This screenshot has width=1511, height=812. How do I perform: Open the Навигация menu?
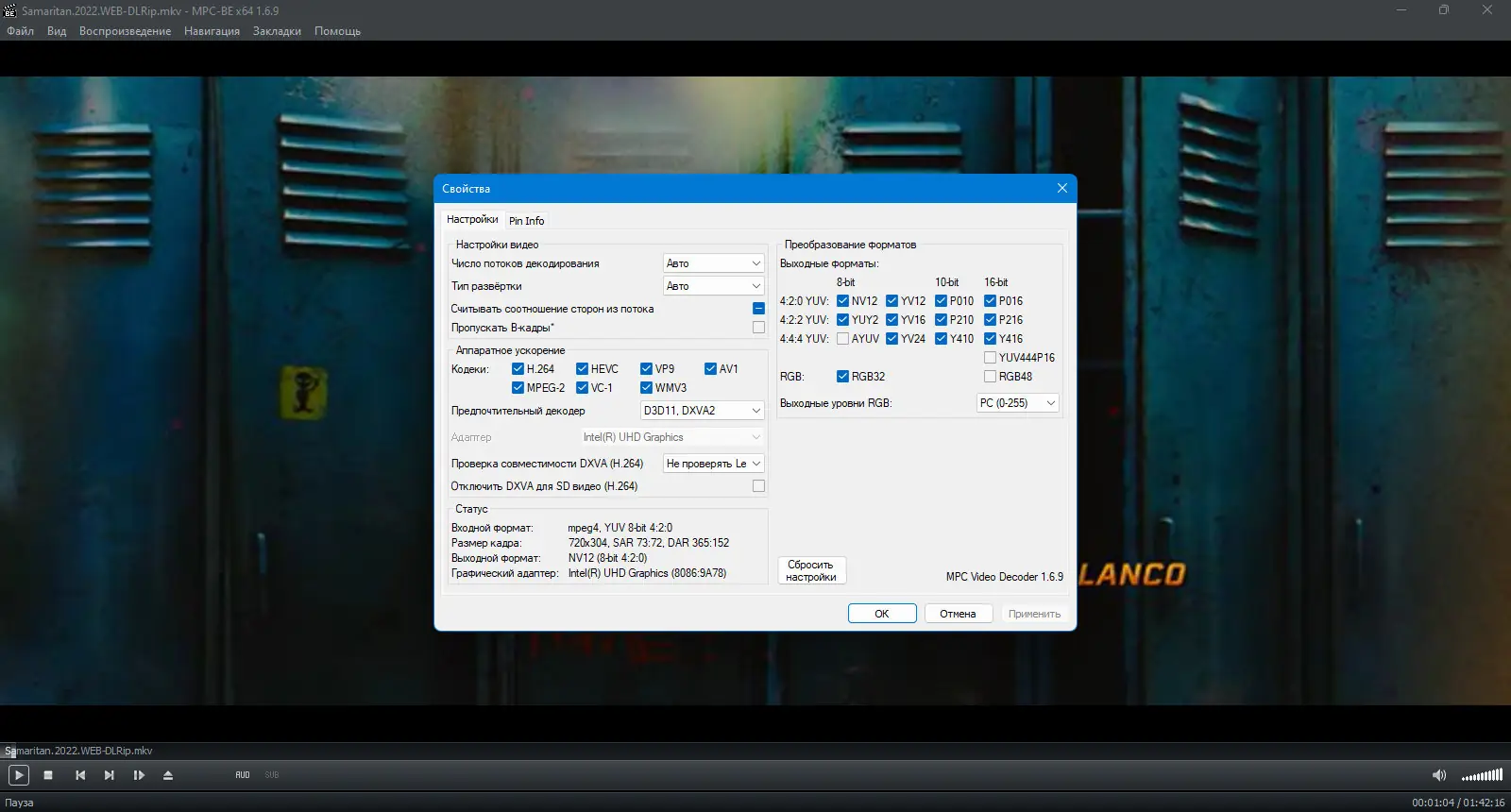tap(212, 31)
